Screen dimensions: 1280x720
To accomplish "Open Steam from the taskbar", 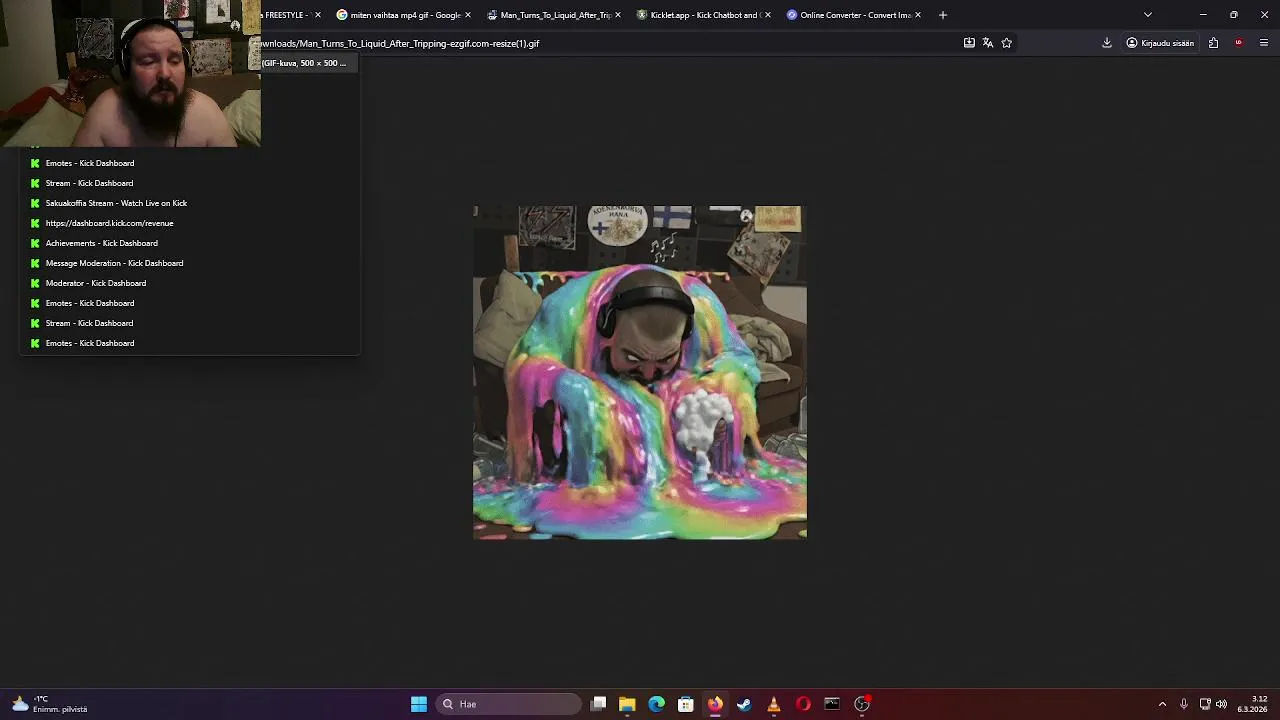I will (744, 704).
